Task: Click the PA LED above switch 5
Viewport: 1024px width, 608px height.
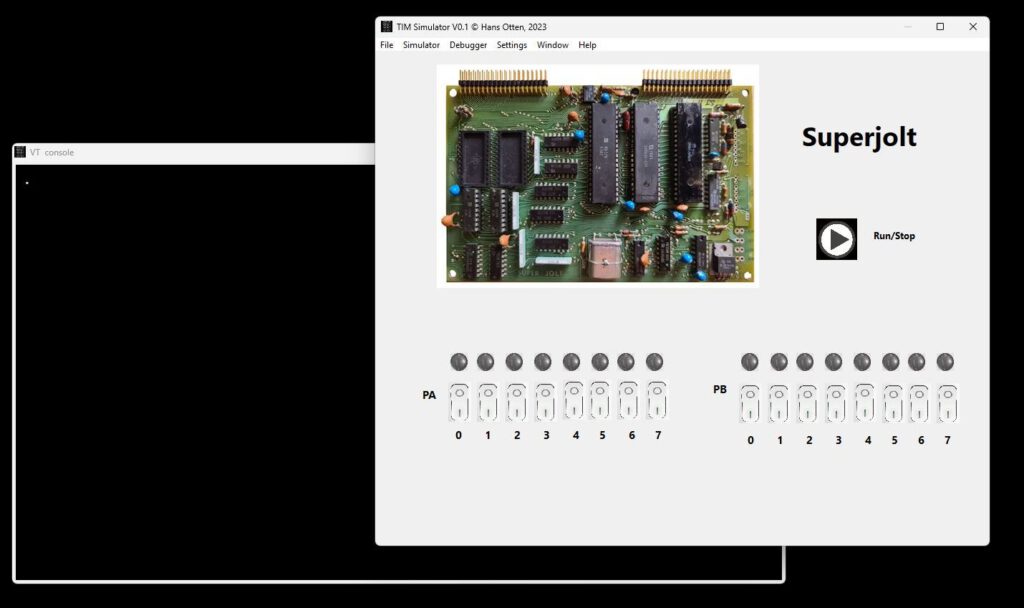Action: 600,362
